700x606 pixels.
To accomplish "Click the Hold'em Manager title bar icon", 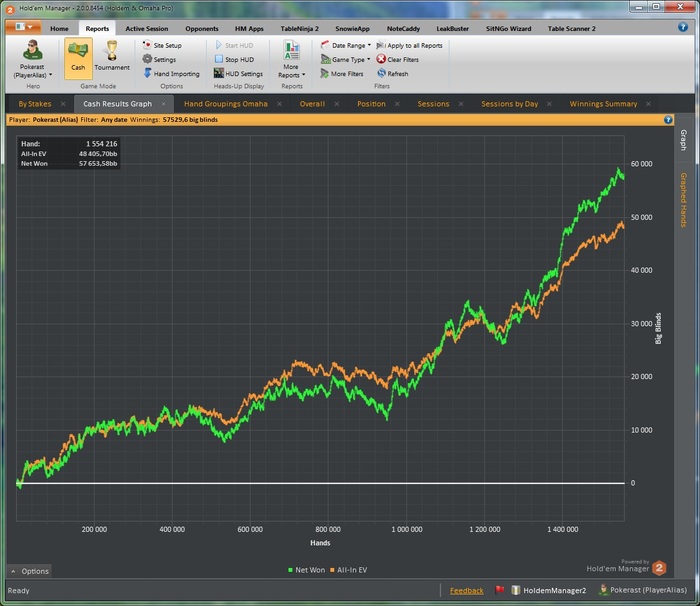I will [x=10, y=8].
